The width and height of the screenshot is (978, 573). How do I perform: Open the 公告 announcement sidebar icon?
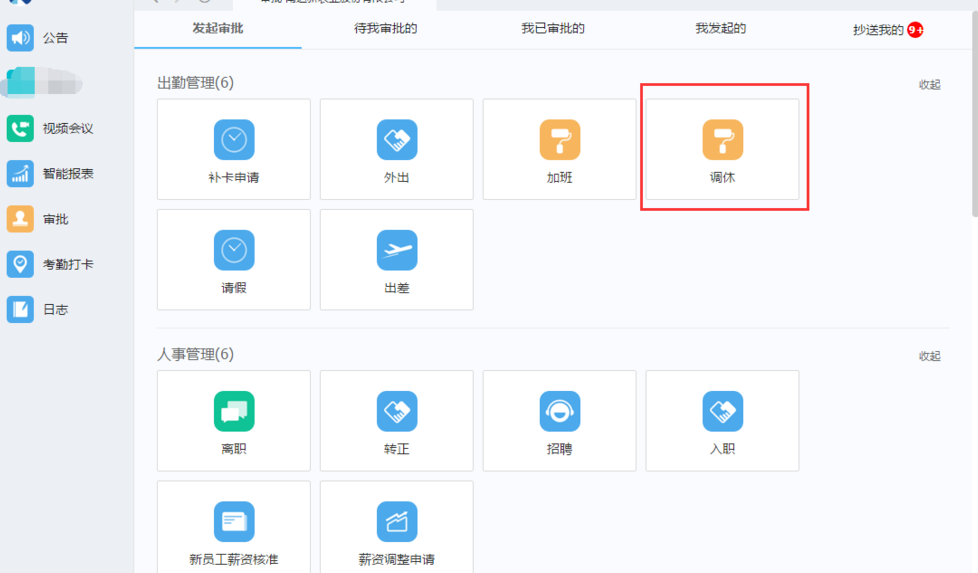(20, 37)
